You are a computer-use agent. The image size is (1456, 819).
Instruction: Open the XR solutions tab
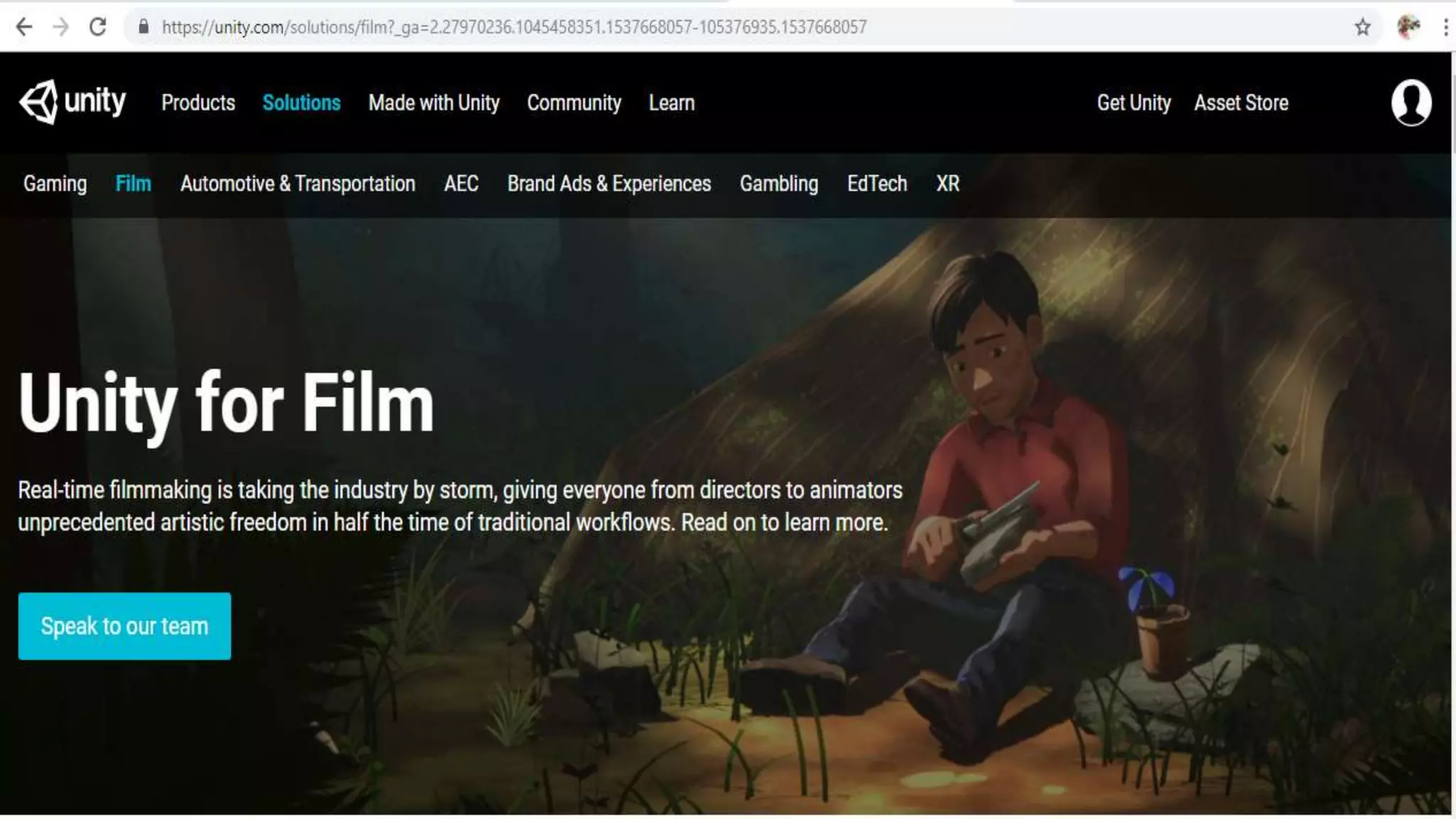click(x=947, y=183)
